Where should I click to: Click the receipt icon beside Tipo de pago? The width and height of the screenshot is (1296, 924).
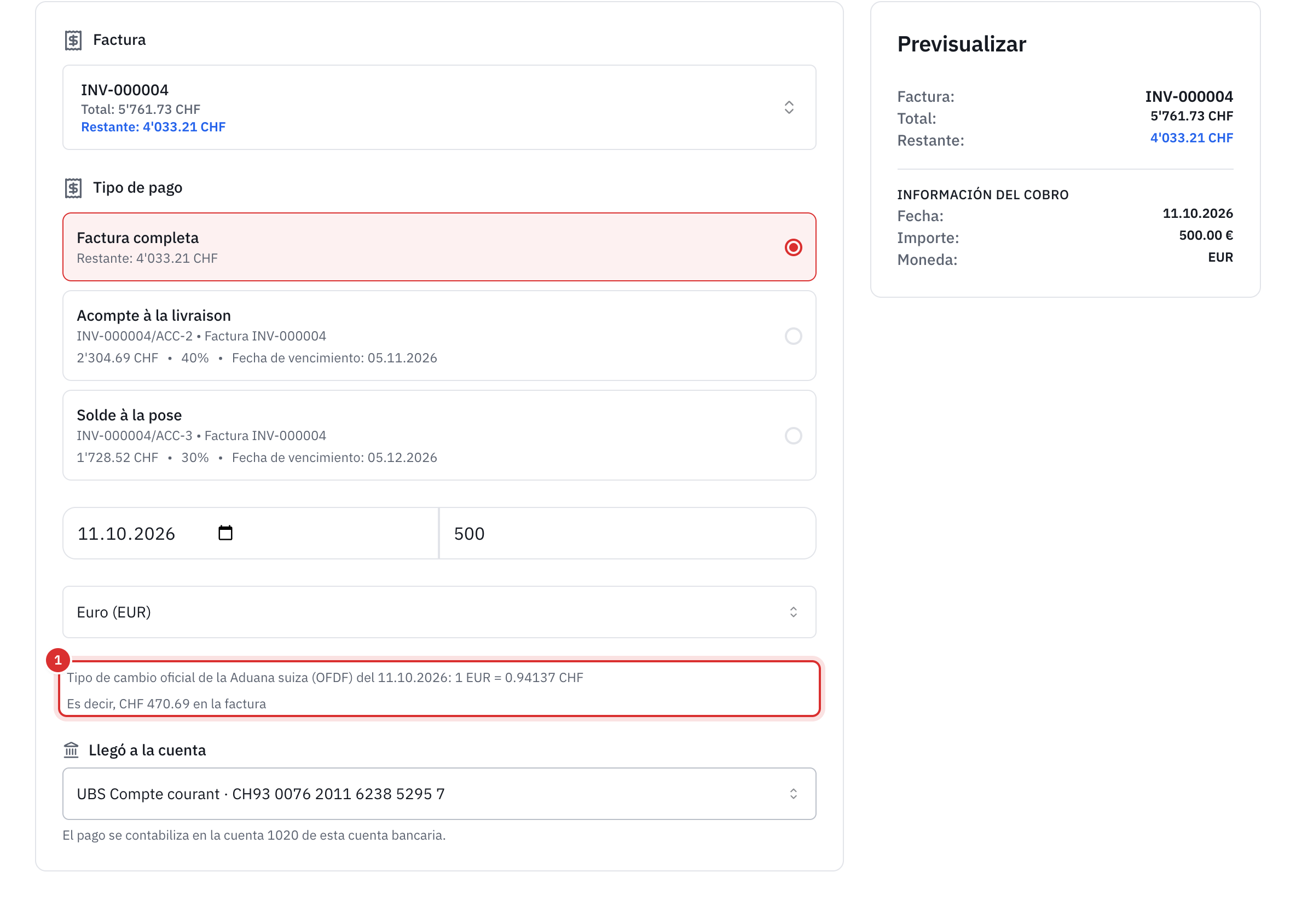[73, 188]
